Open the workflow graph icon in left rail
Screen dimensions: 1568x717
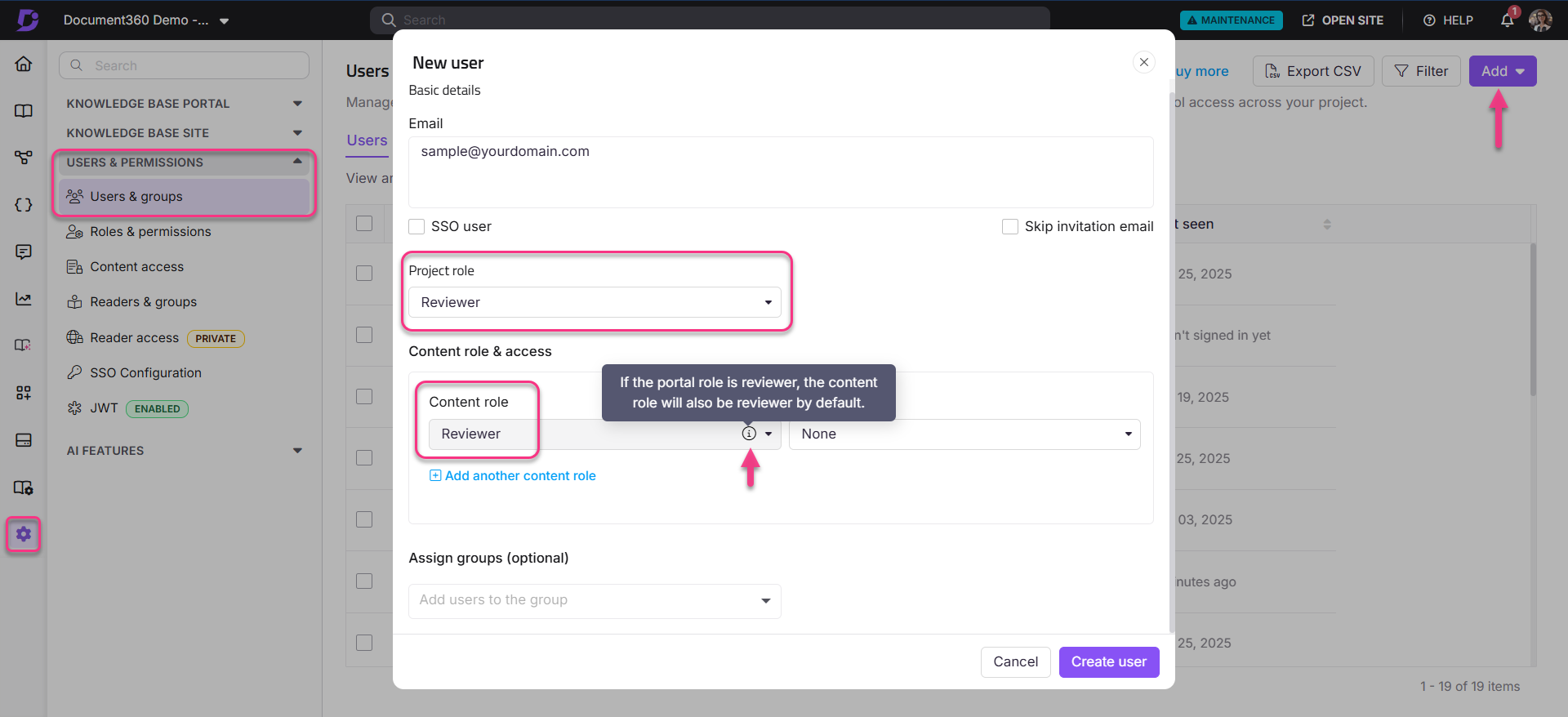tap(24, 158)
